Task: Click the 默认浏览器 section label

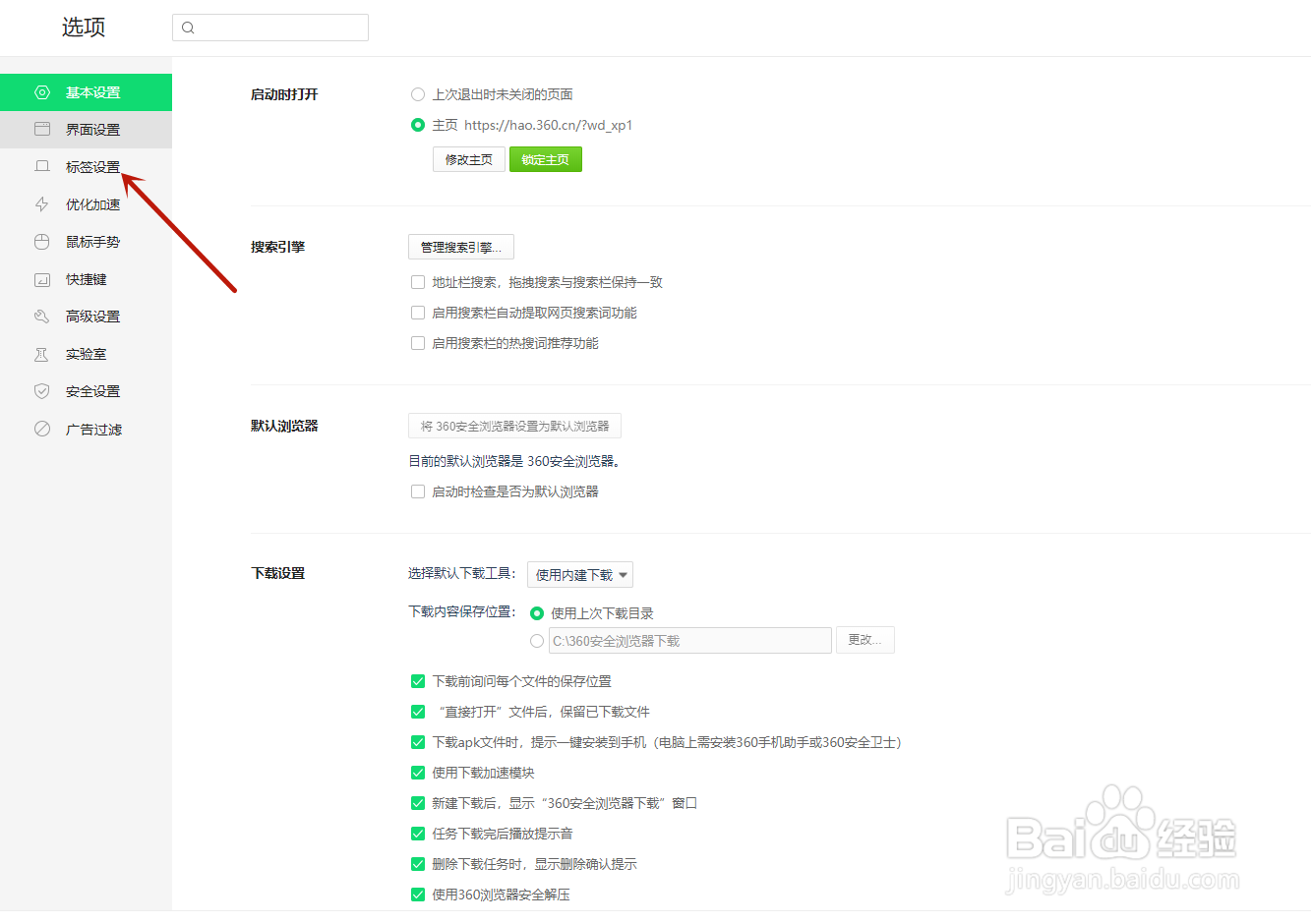Action: [x=284, y=426]
